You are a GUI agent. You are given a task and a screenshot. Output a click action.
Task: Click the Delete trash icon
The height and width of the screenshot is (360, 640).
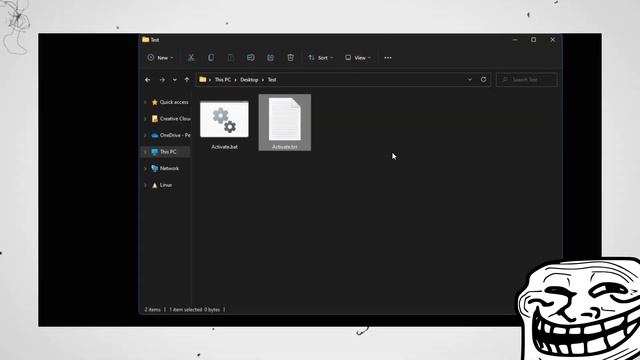pyautogui.click(x=290, y=58)
